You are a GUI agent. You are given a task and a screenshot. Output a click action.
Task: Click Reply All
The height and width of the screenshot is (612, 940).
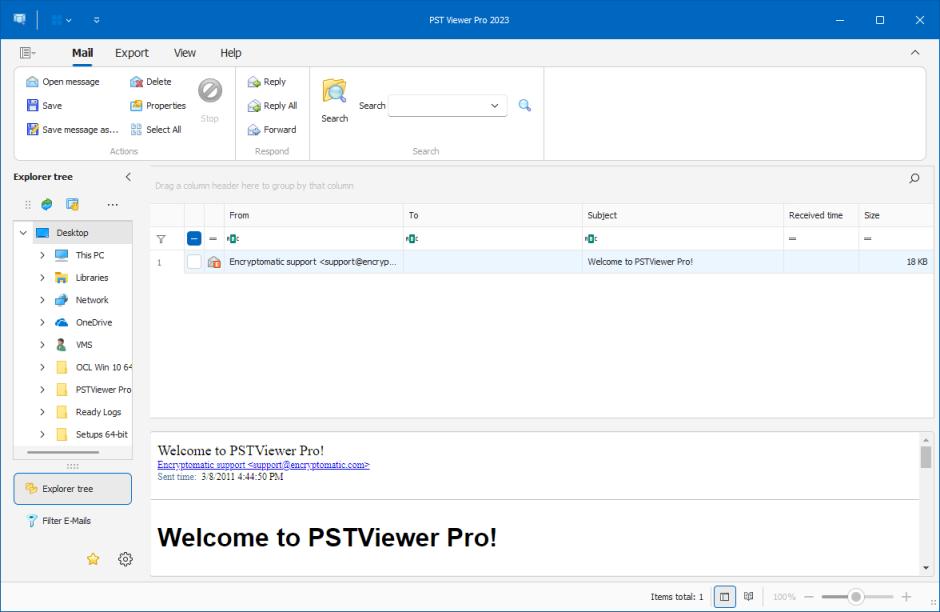pyautogui.click(x=273, y=105)
